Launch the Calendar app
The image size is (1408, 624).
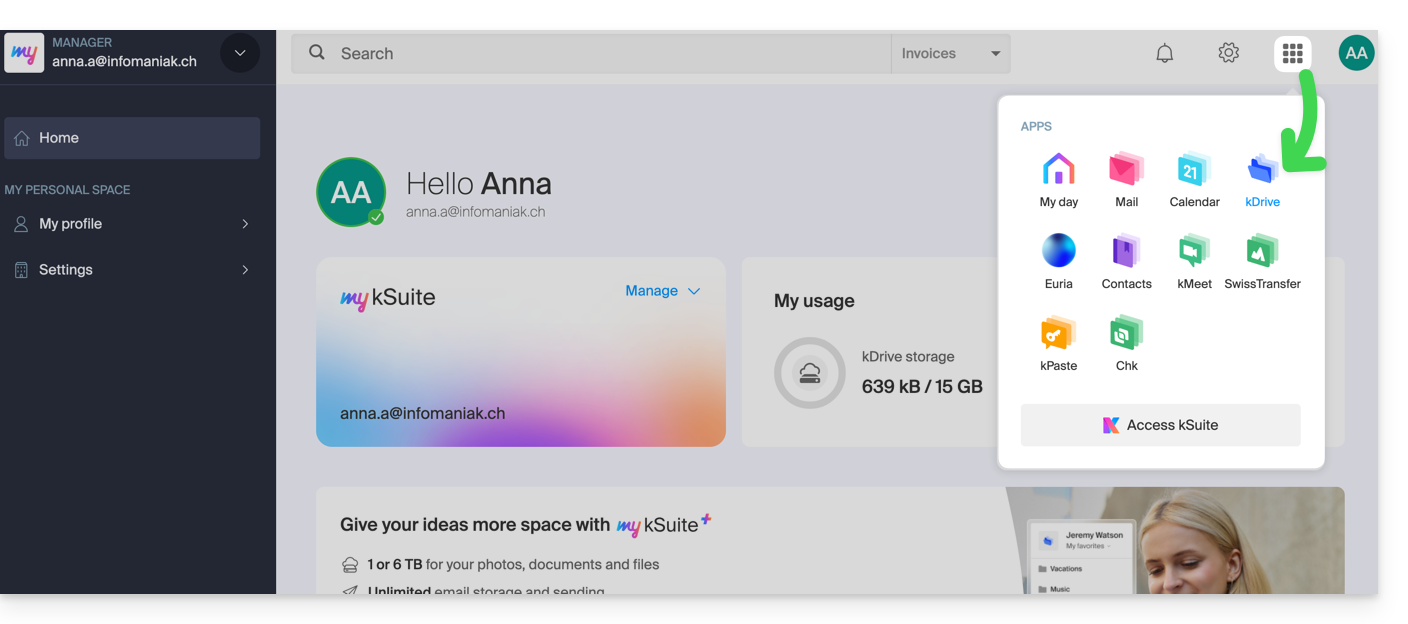pyautogui.click(x=1194, y=170)
